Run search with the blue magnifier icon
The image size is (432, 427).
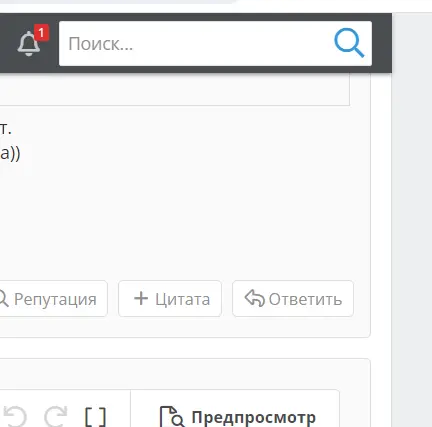click(x=349, y=43)
